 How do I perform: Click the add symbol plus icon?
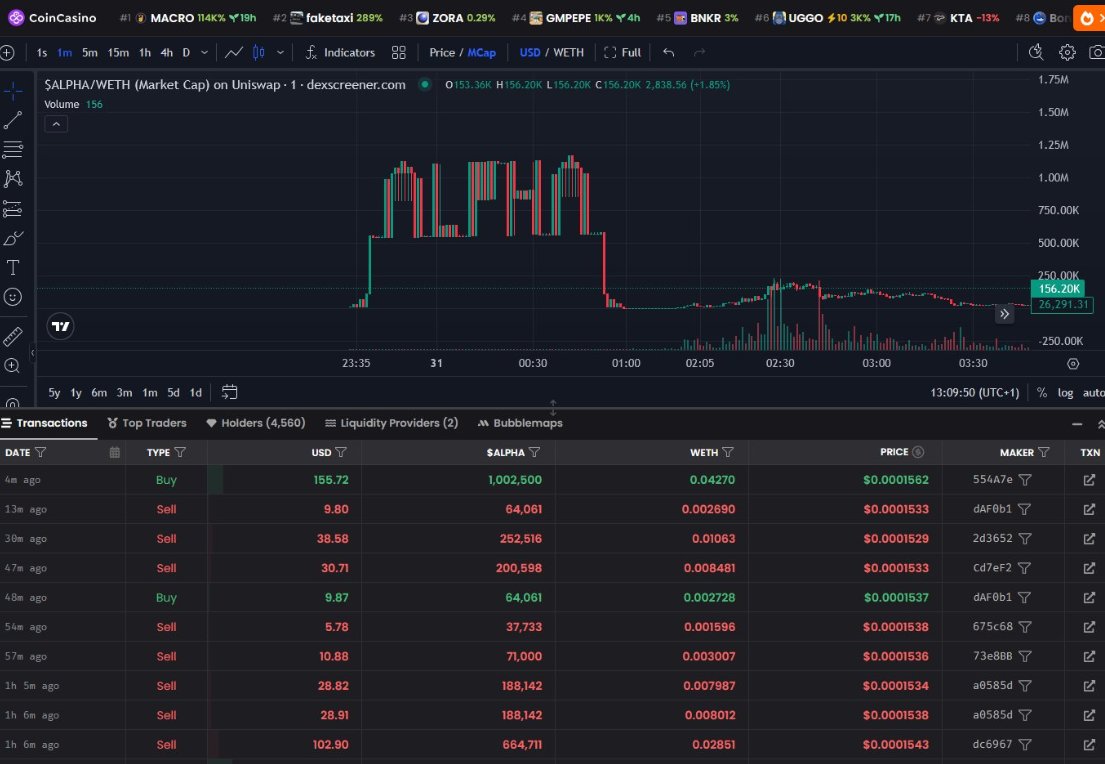click(8, 52)
